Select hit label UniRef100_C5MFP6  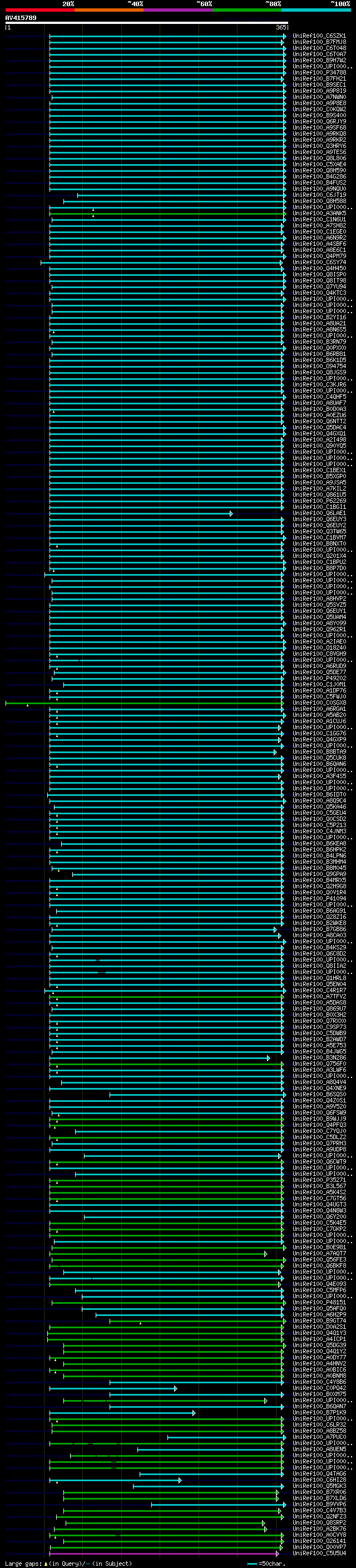[319, 1290]
